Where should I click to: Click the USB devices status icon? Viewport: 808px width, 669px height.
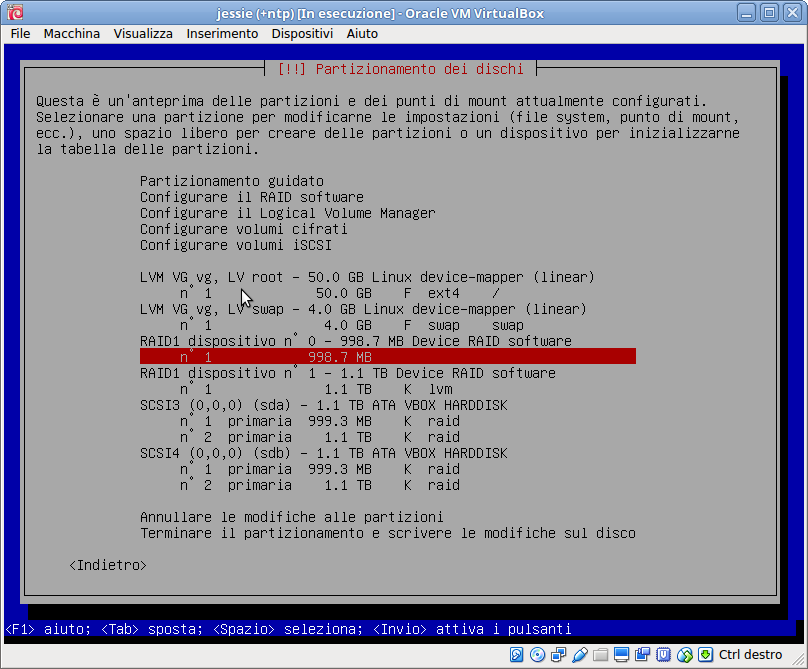580,655
